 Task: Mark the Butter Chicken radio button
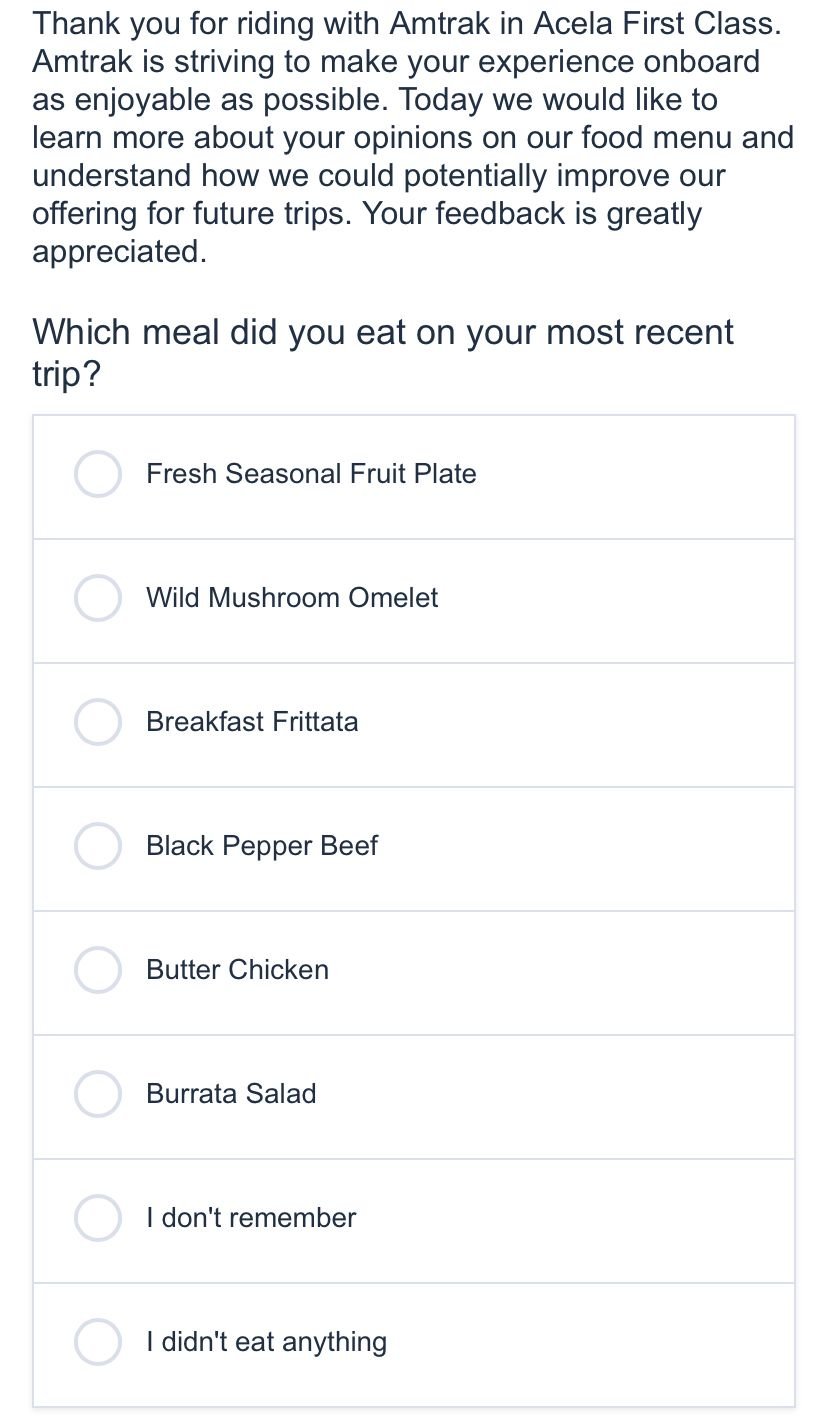(98, 970)
